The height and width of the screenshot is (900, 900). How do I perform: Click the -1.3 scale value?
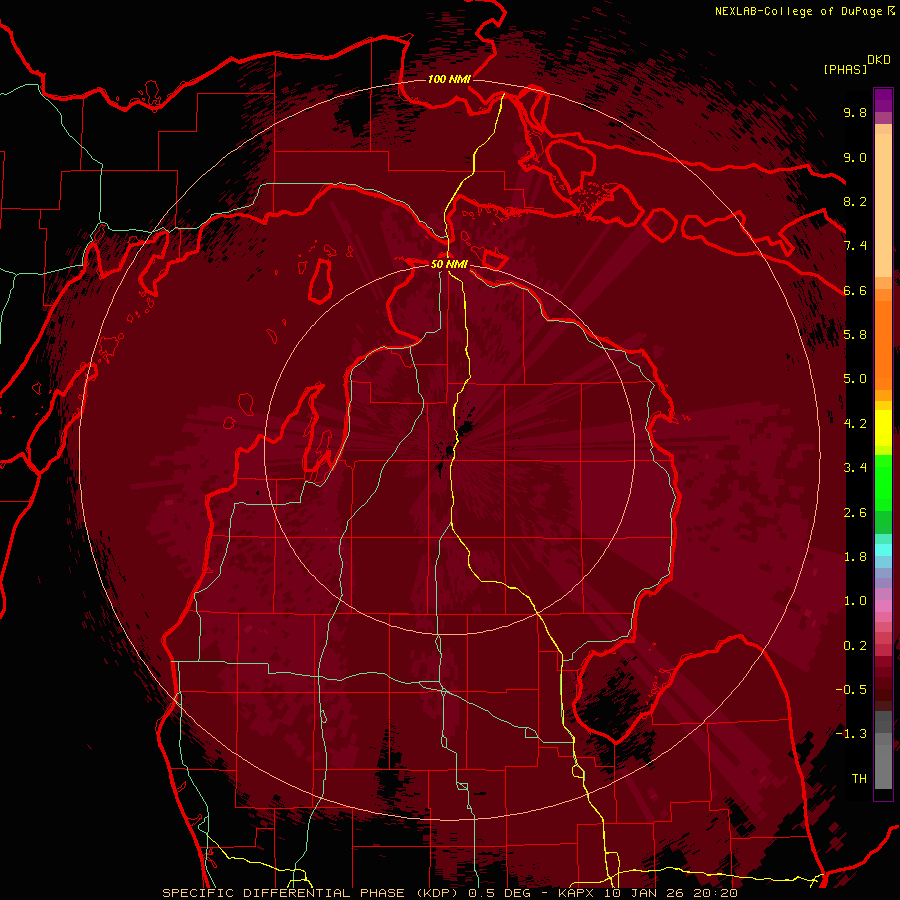click(851, 734)
